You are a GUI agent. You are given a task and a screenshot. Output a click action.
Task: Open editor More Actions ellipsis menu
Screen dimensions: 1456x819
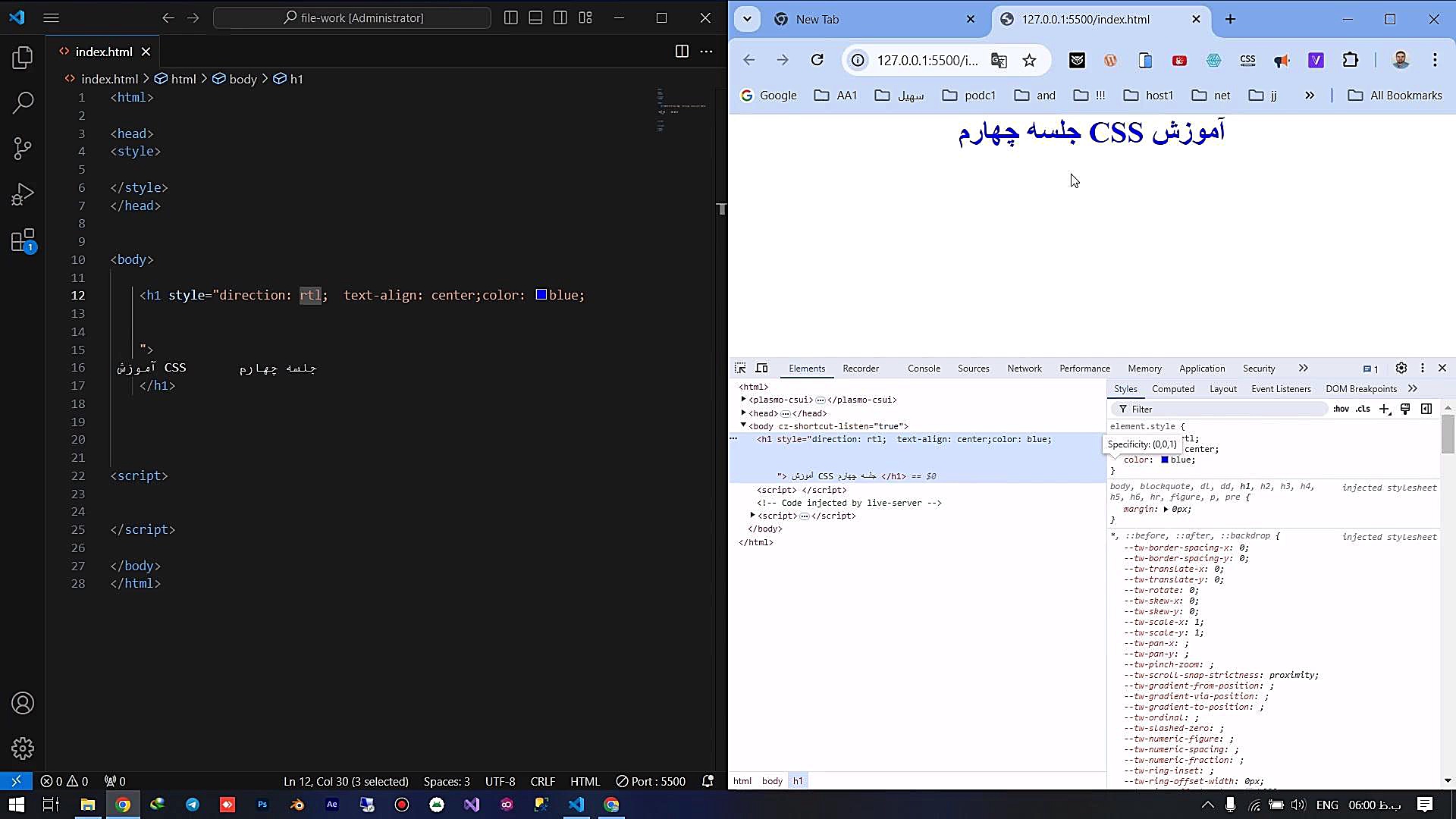(706, 52)
